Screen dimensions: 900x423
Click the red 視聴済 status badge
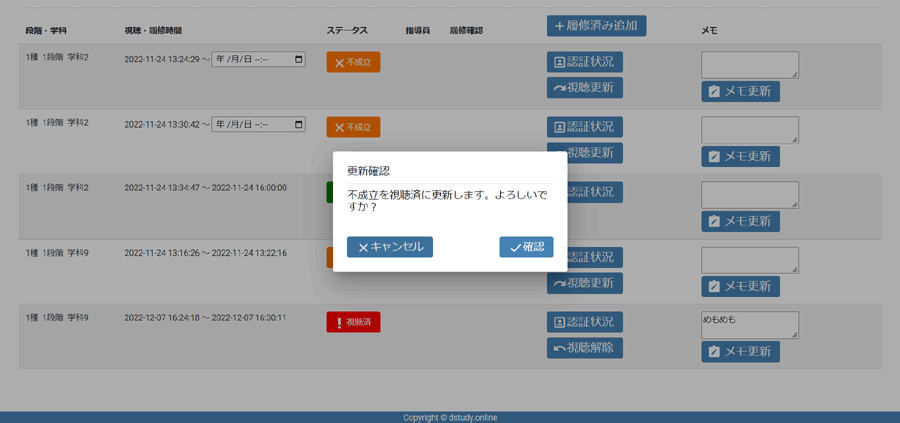353,322
